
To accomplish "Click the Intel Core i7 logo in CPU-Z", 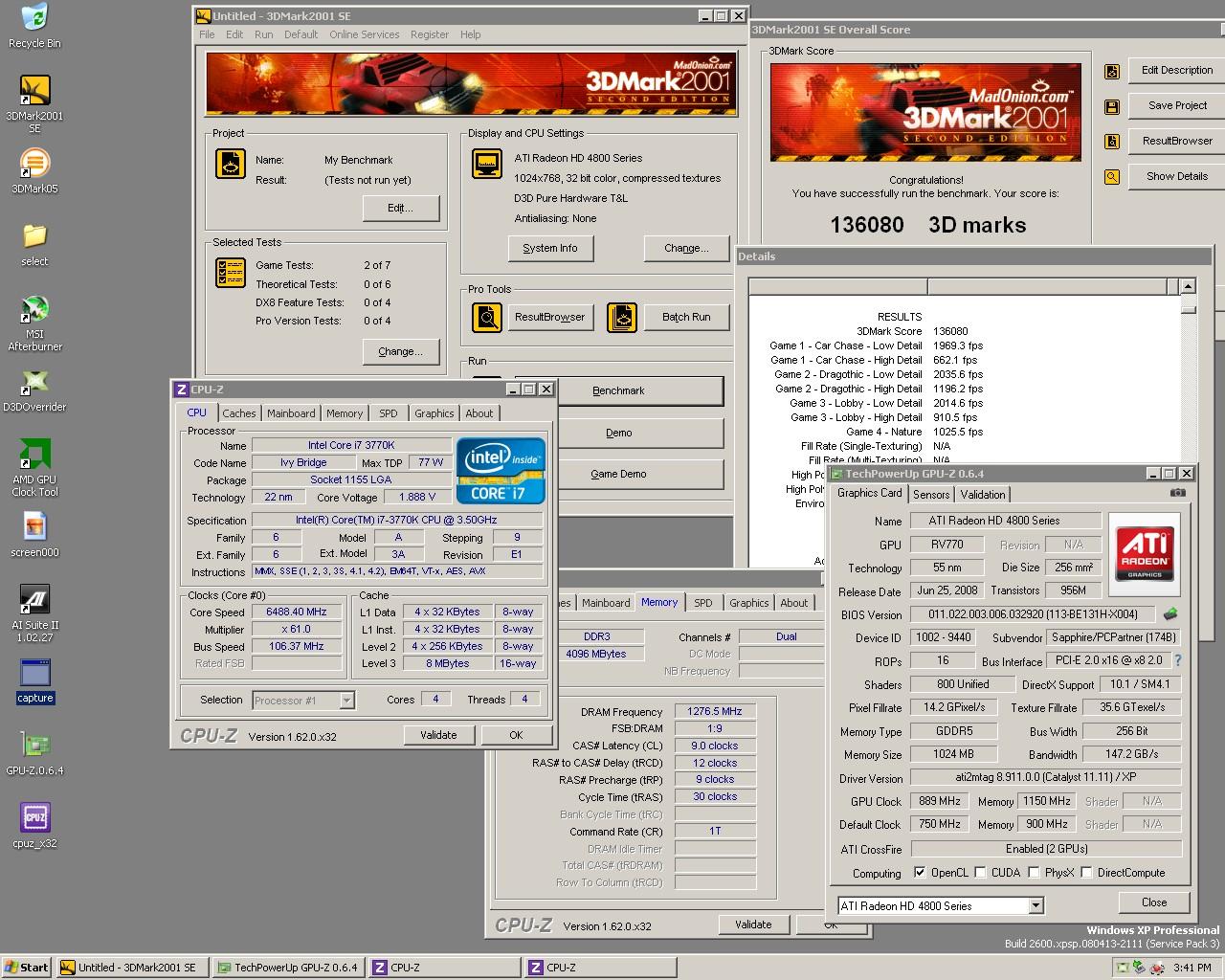I will (501, 470).
